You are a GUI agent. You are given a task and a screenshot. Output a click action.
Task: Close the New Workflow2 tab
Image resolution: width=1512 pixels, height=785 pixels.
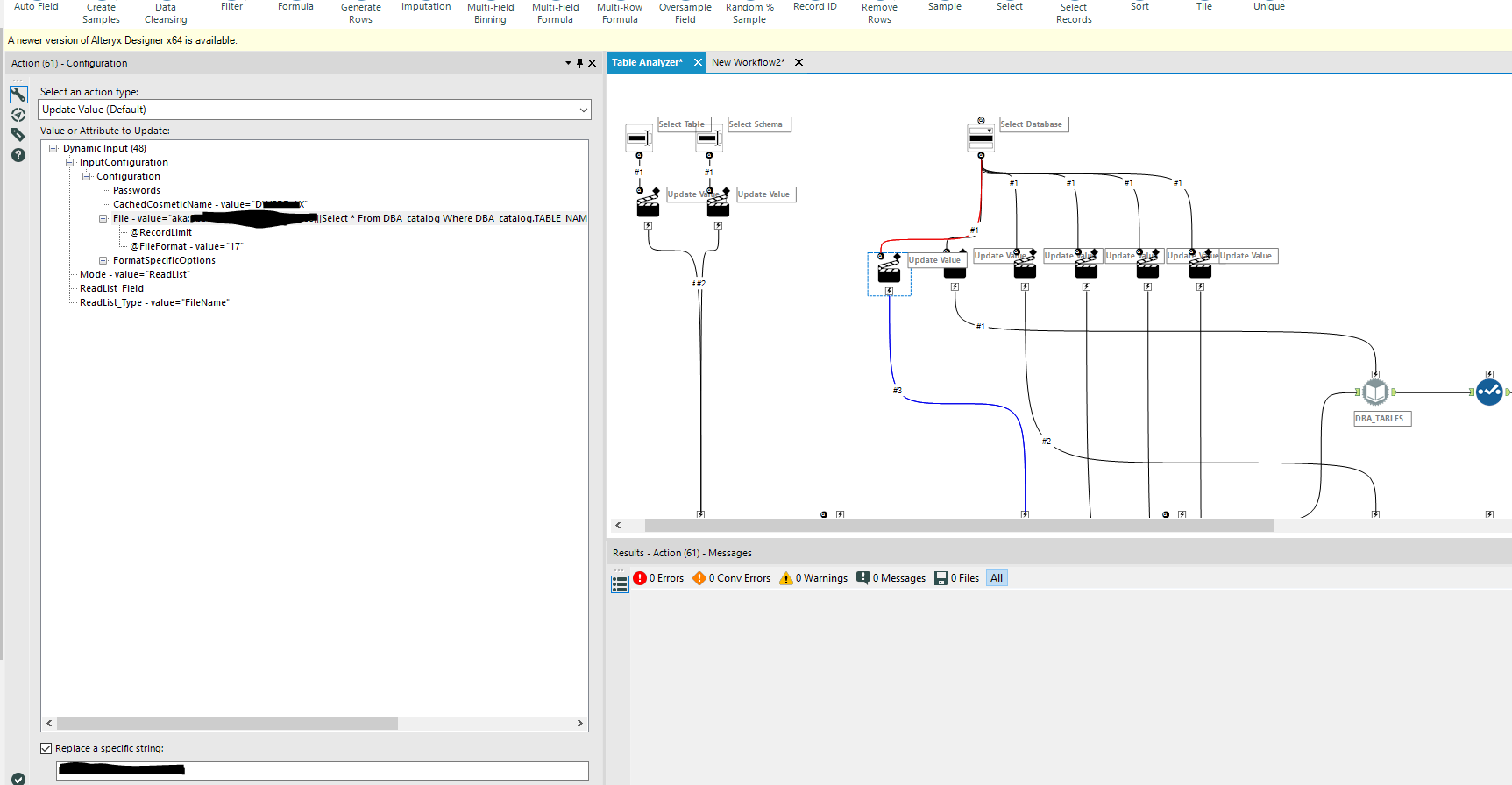[x=799, y=62]
